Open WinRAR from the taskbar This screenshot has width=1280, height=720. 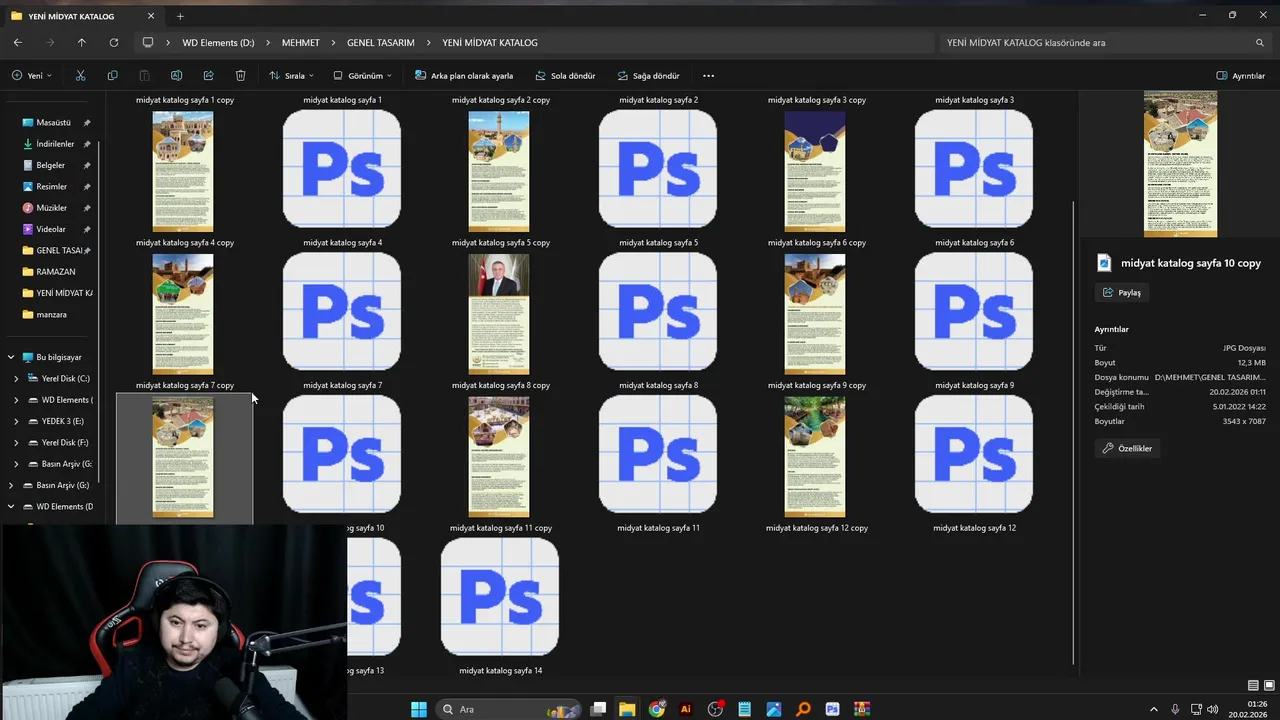861,709
